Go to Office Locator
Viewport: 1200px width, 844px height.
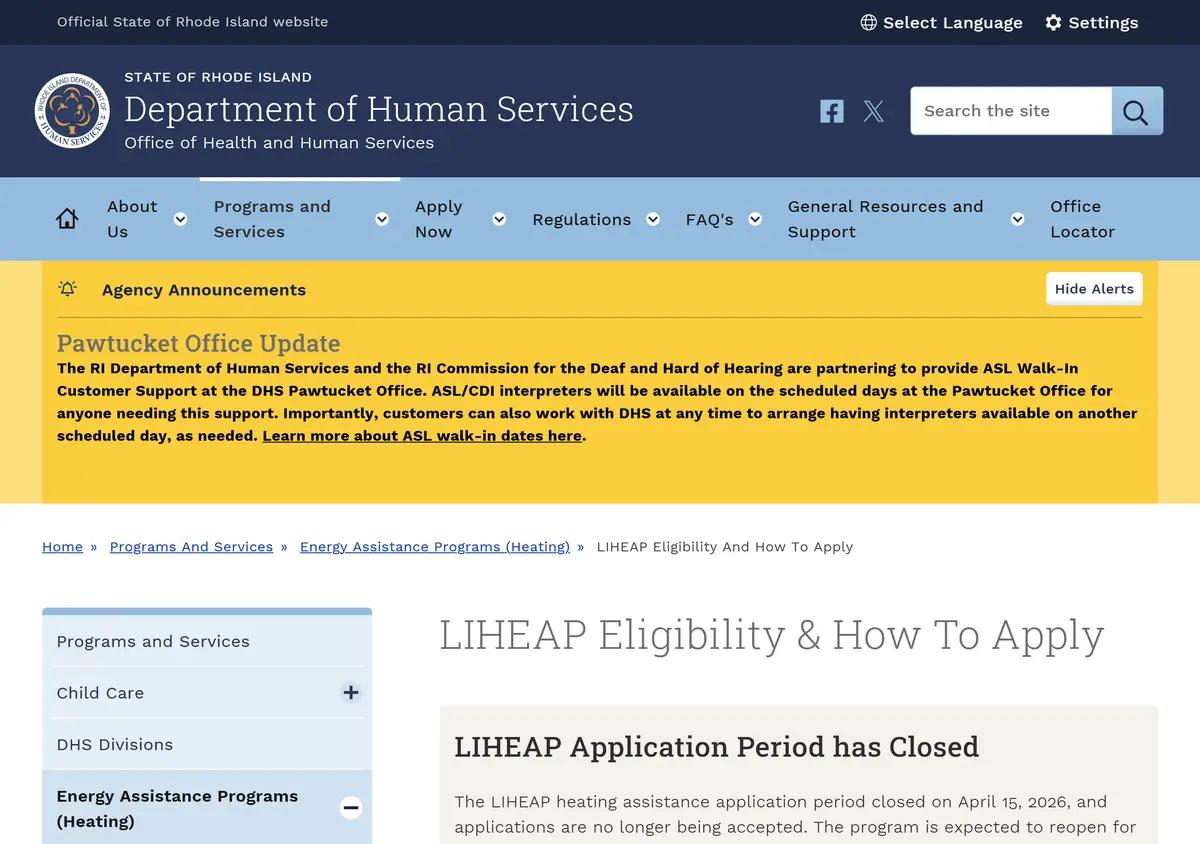coord(1082,219)
